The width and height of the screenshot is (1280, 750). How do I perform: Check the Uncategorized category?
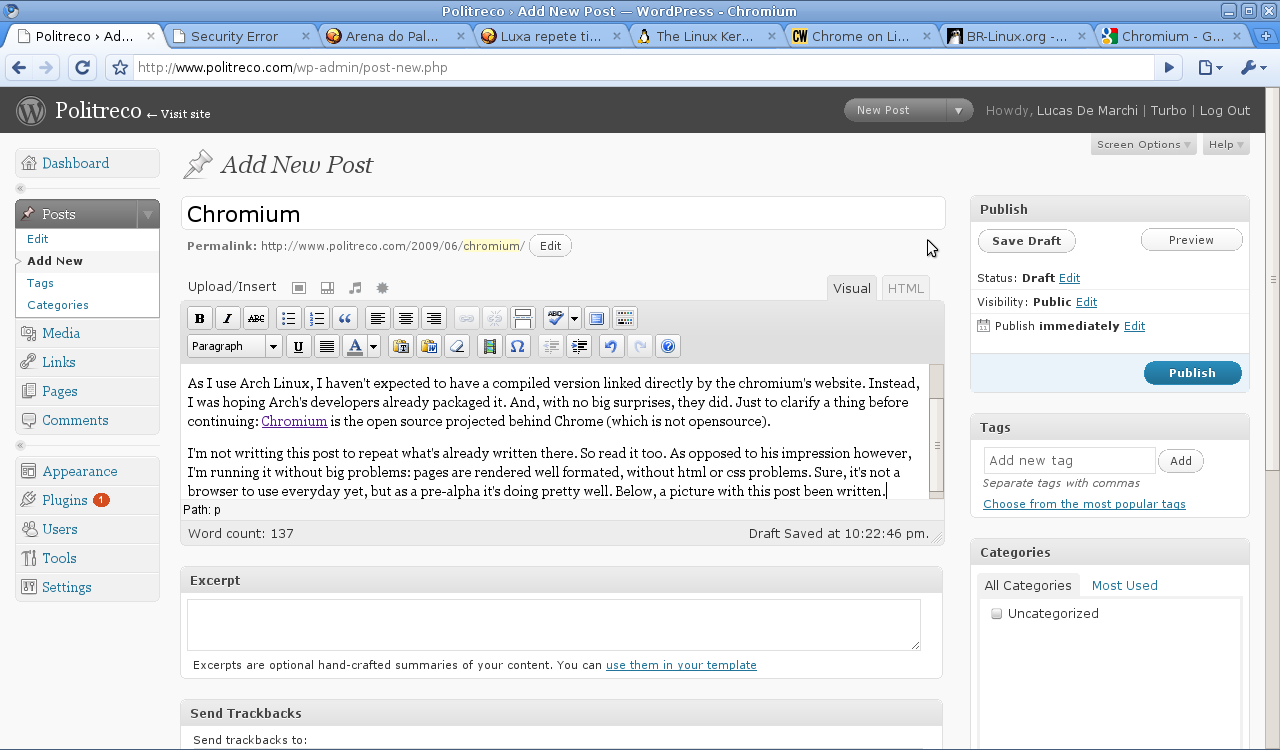point(996,614)
